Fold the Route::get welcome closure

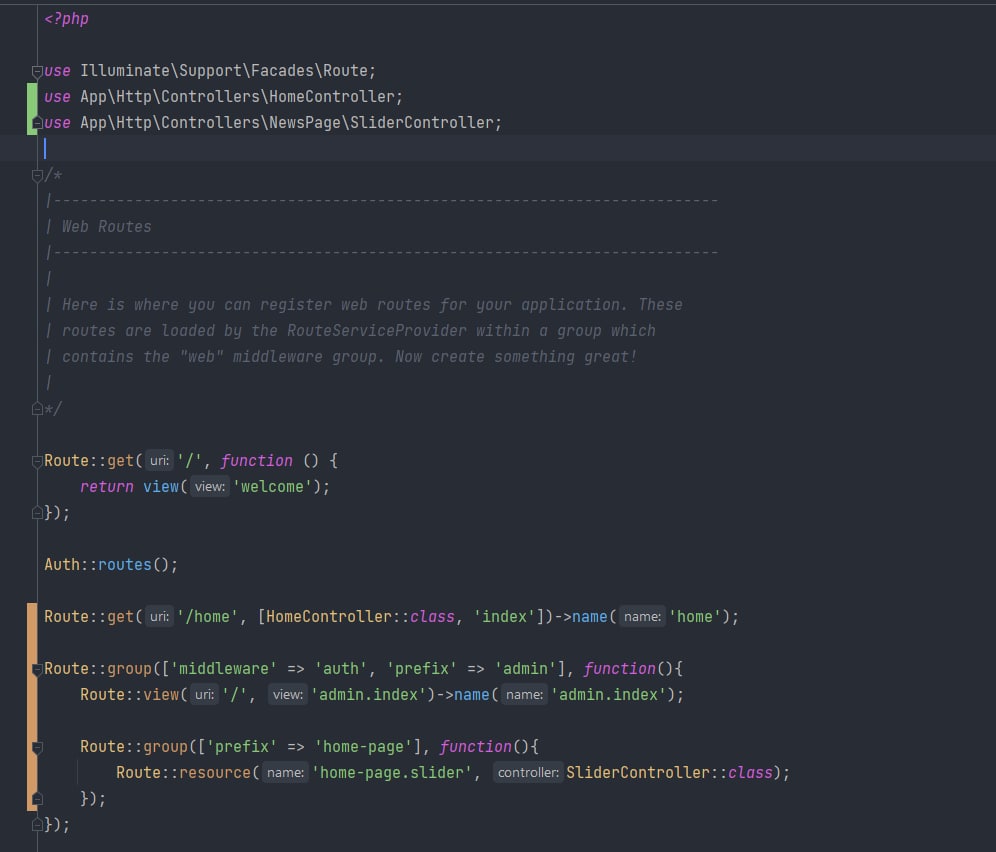coord(38,461)
